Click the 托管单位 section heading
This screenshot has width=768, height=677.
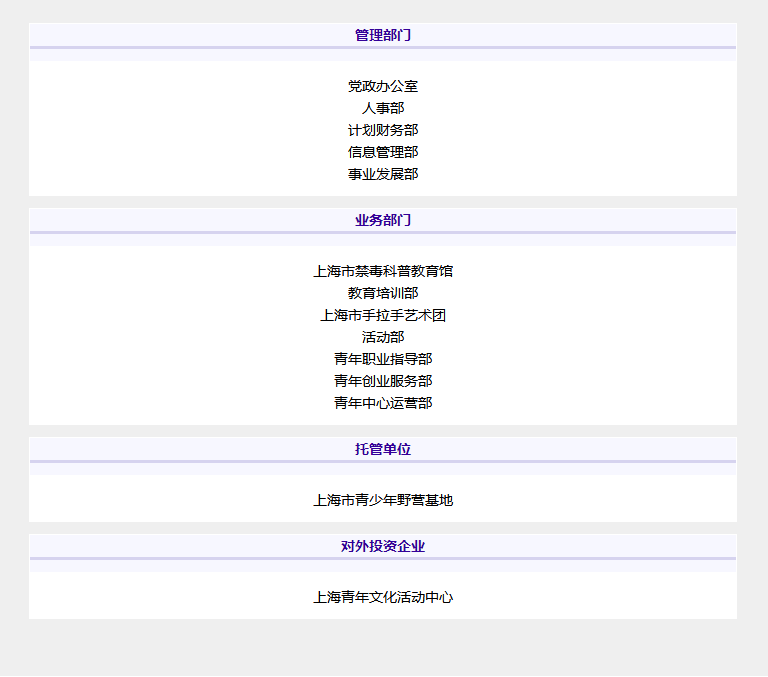[x=383, y=449]
